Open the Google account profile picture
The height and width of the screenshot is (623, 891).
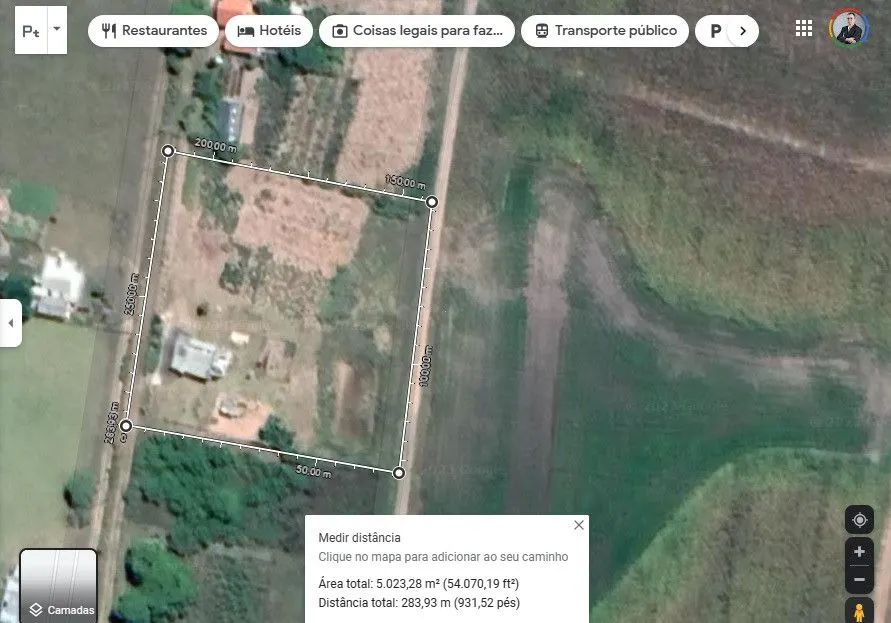point(849,28)
